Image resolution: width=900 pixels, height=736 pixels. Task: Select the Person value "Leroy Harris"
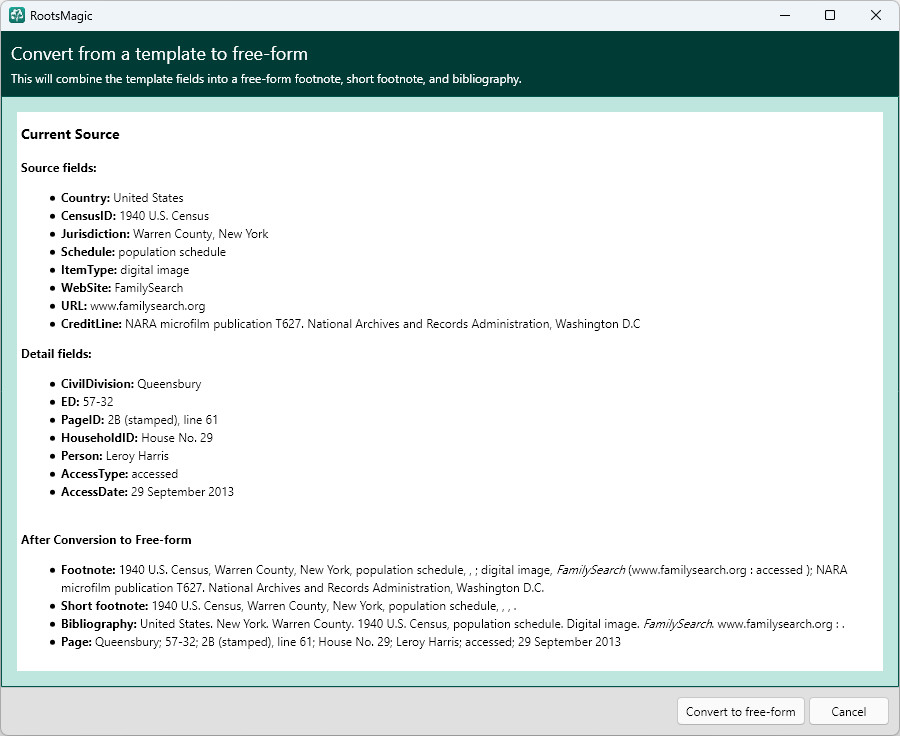(137, 456)
